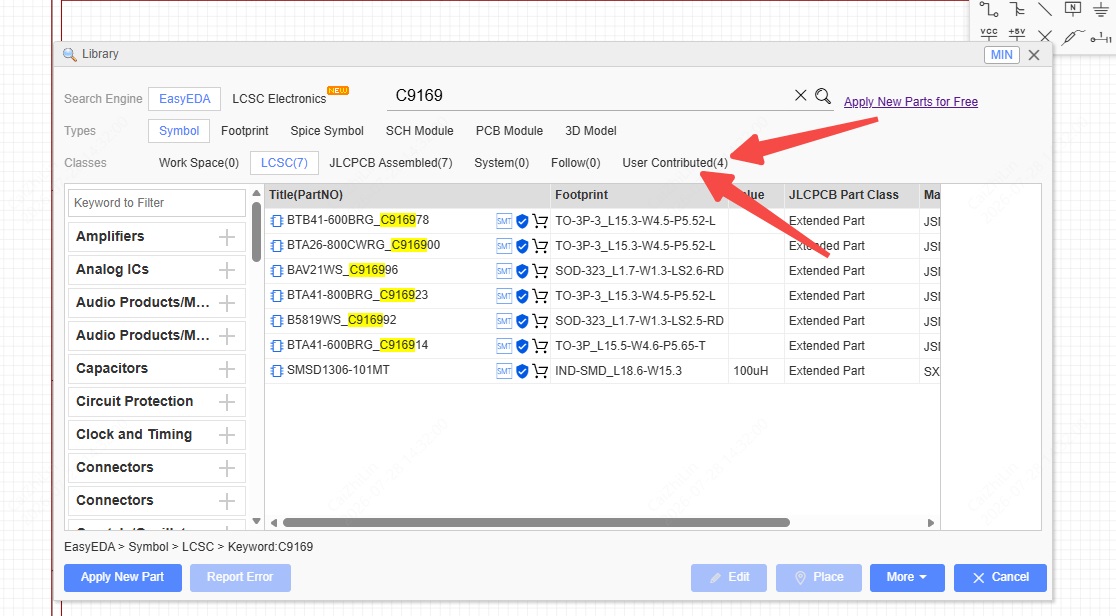Select the No Connect X flag tool
The height and width of the screenshot is (616, 1116).
(1045, 36)
